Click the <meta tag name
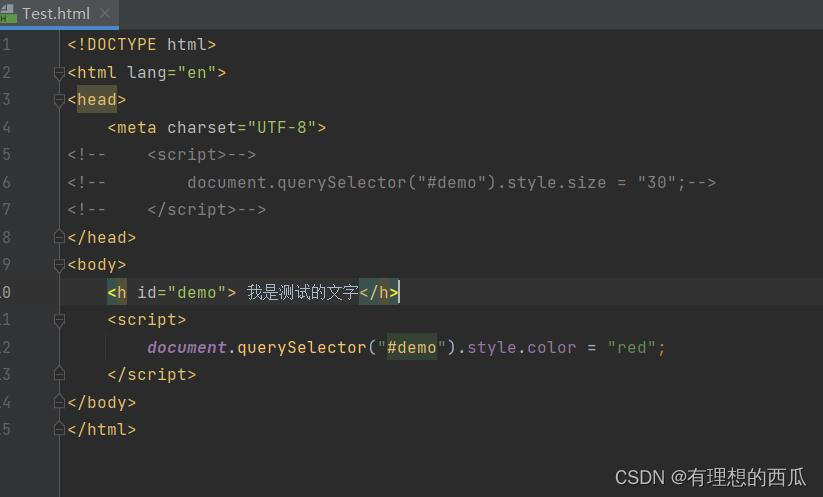The height and width of the screenshot is (497, 823). [132, 128]
